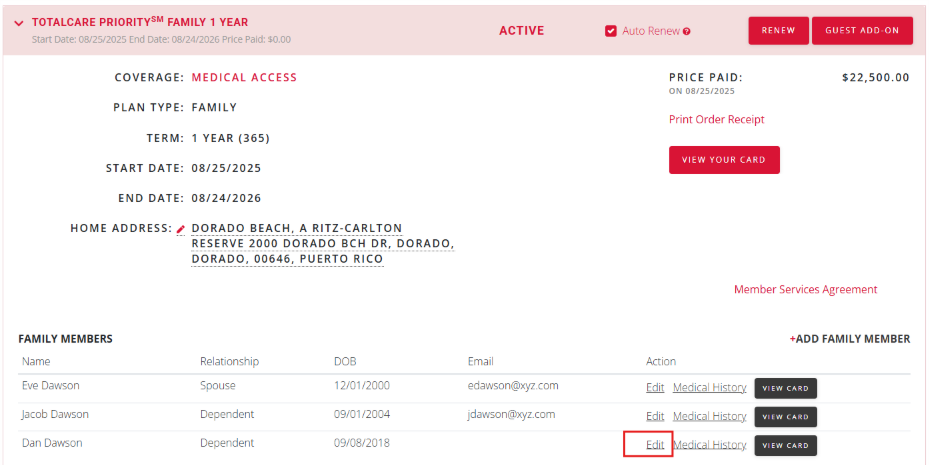The height and width of the screenshot is (465, 930).
Task: Open the Print Order Receipt link
Action: coord(716,119)
